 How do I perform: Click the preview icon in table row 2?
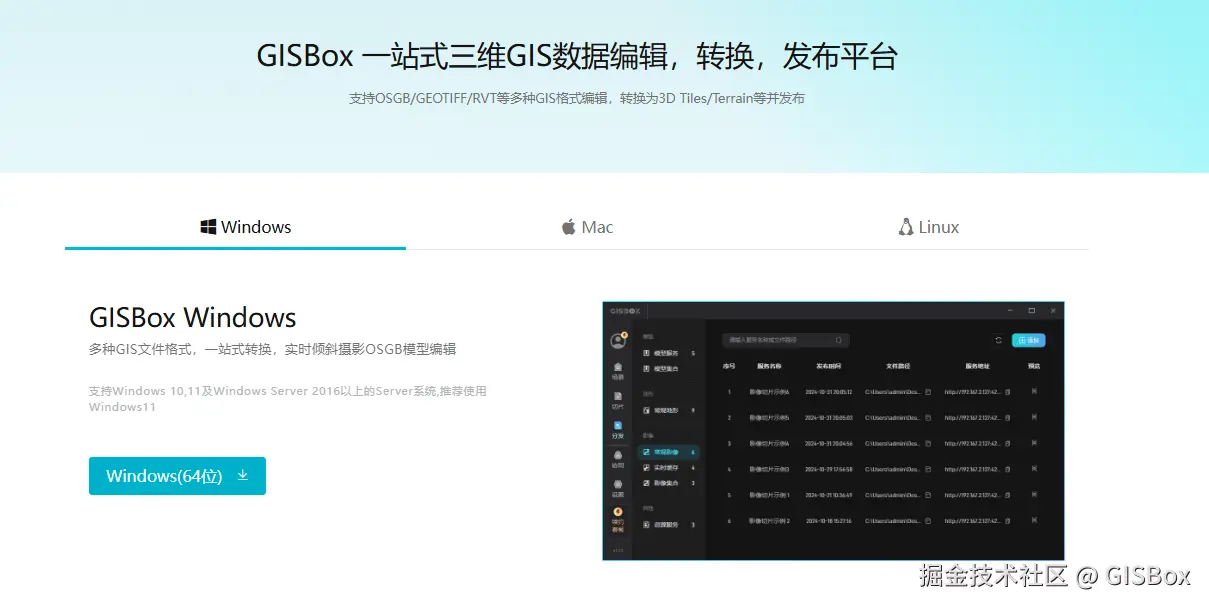coord(1034,416)
